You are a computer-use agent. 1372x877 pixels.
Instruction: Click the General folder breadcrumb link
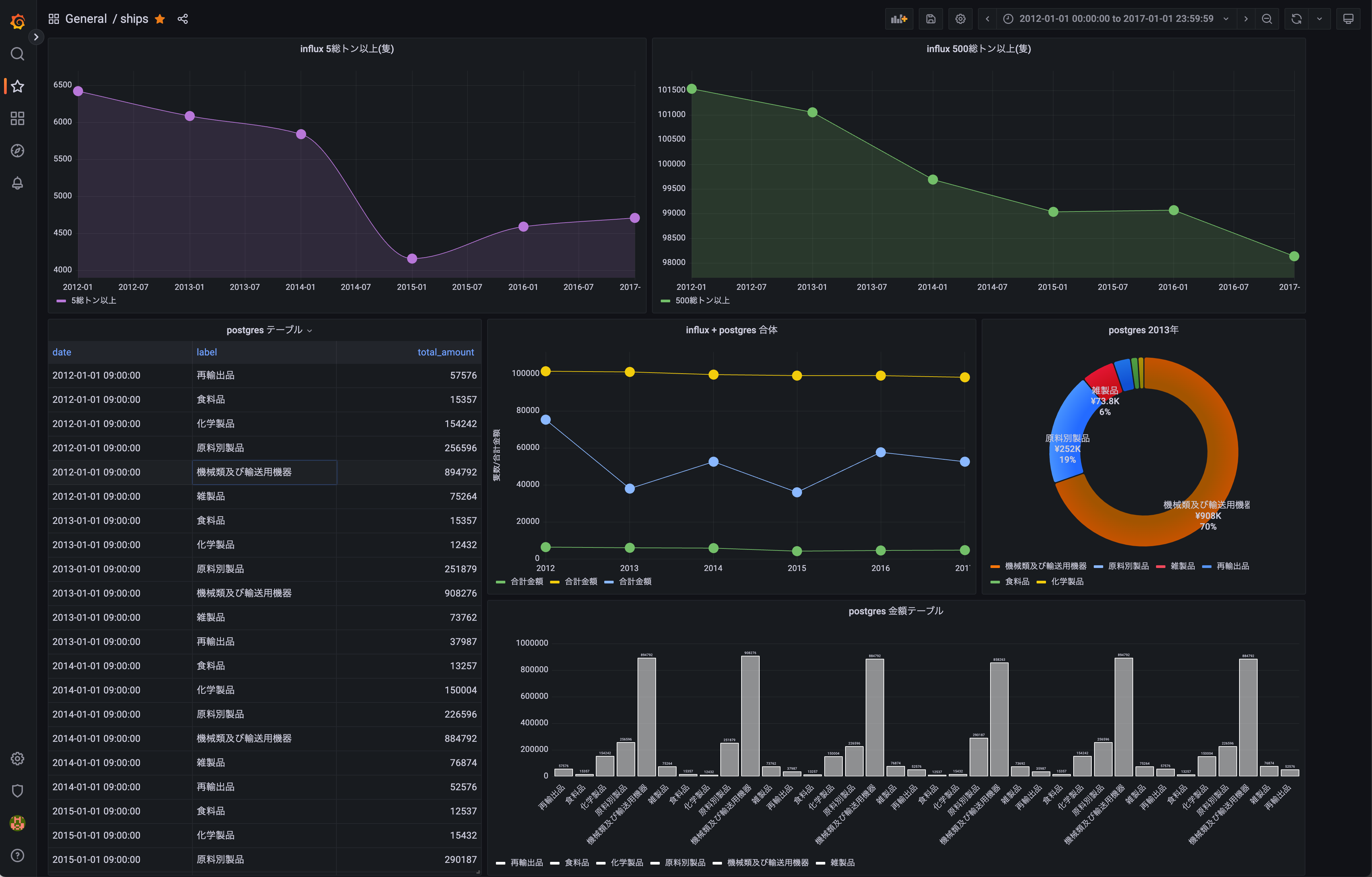coord(86,19)
